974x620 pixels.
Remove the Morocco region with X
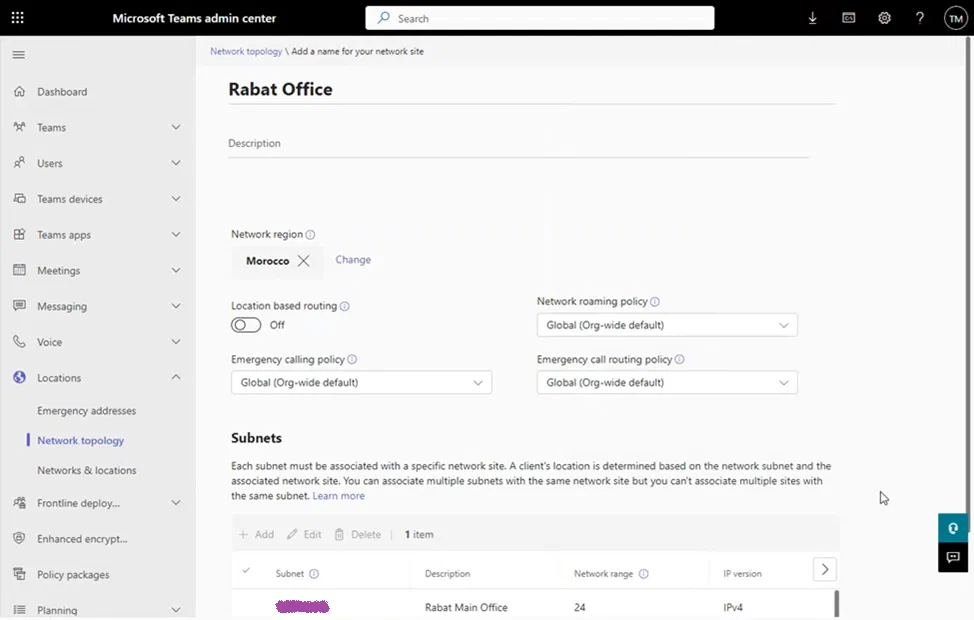point(303,261)
